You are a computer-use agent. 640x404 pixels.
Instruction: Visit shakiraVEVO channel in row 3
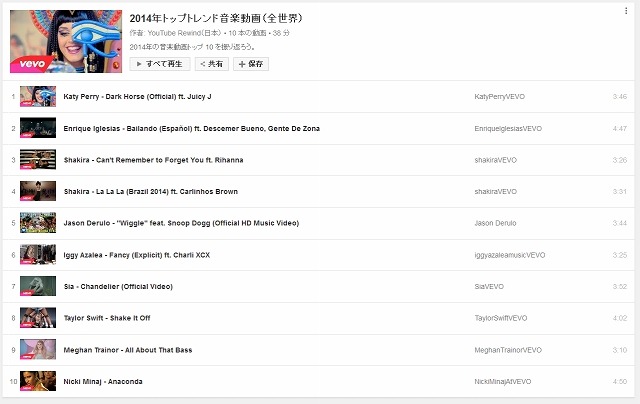(496, 160)
